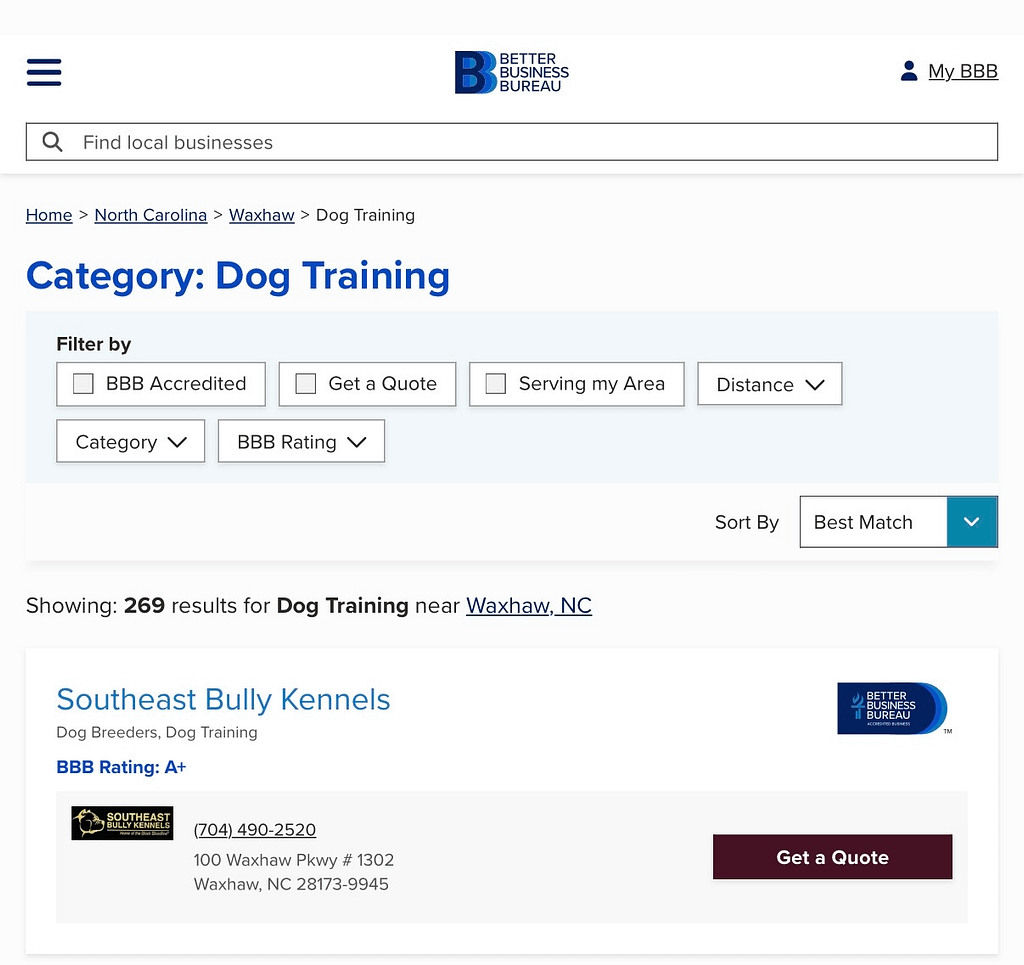Viewport: 1024px width, 965px height.
Task: Click Dog Breeders, Dog Training category text
Action: point(157,732)
